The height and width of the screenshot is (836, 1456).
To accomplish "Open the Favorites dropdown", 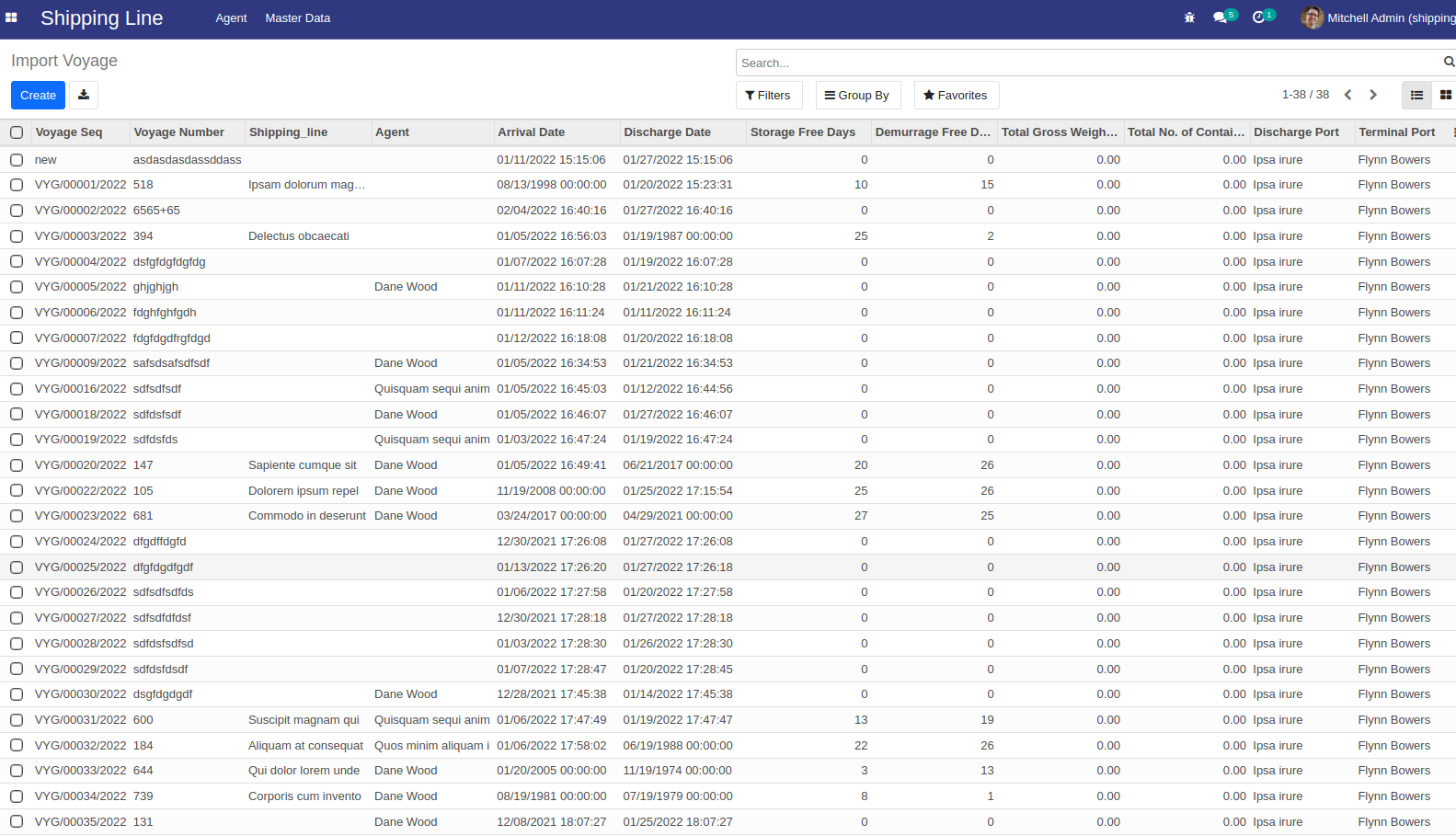I will click(x=956, y=96).
